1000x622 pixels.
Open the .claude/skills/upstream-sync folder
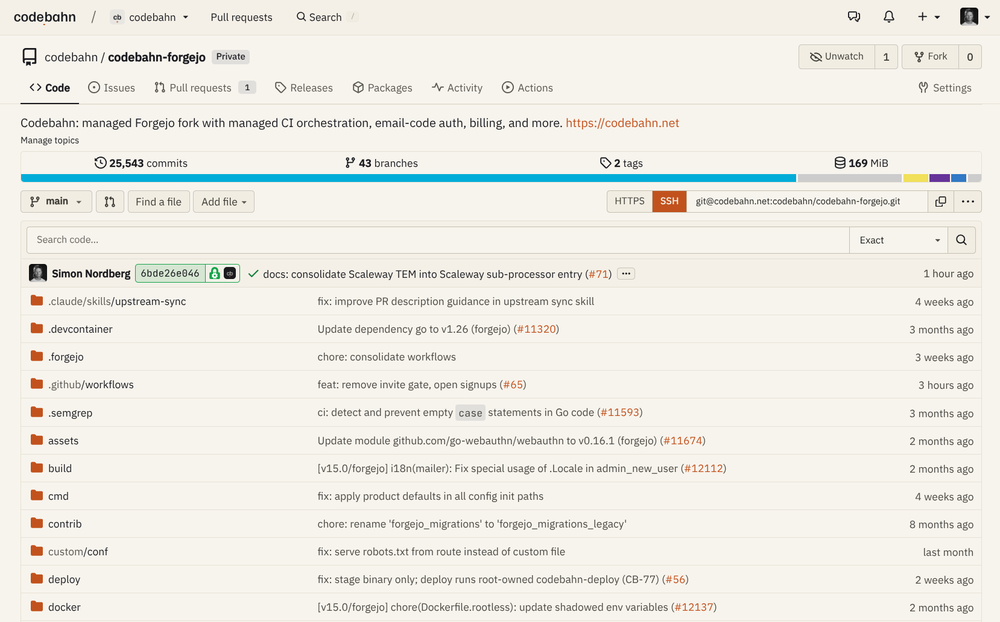117,301
